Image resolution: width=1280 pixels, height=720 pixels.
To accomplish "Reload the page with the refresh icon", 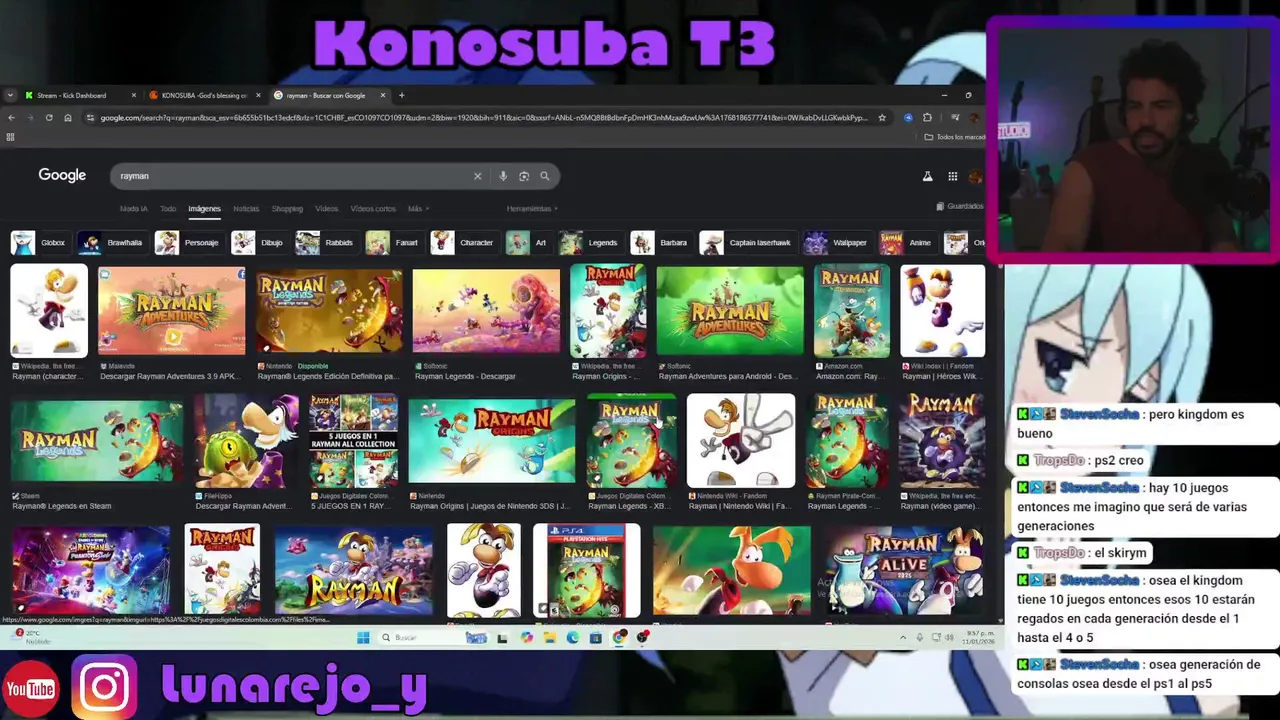I will (x=49, y=118).
